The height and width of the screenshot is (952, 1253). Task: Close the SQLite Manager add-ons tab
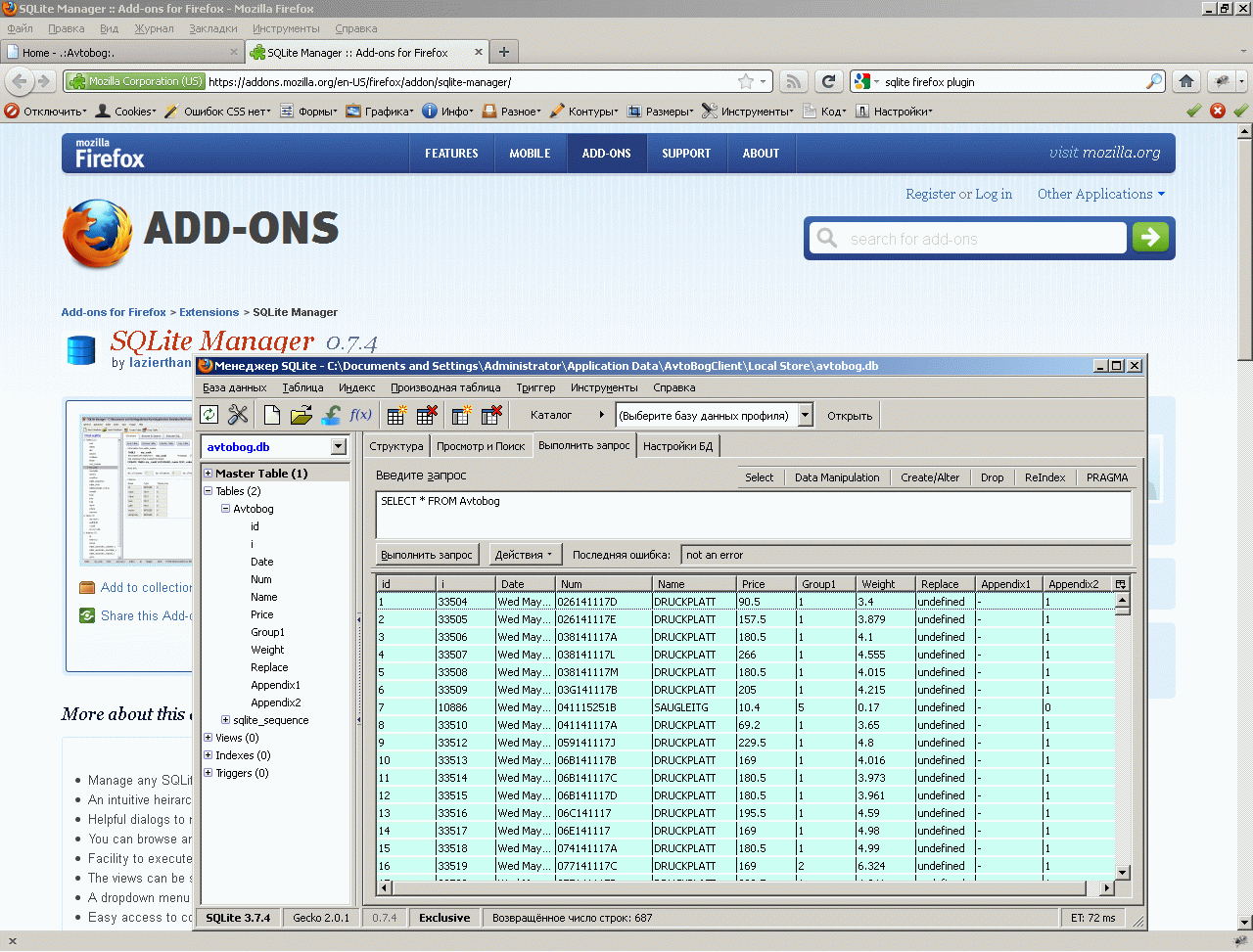point(479,52)
